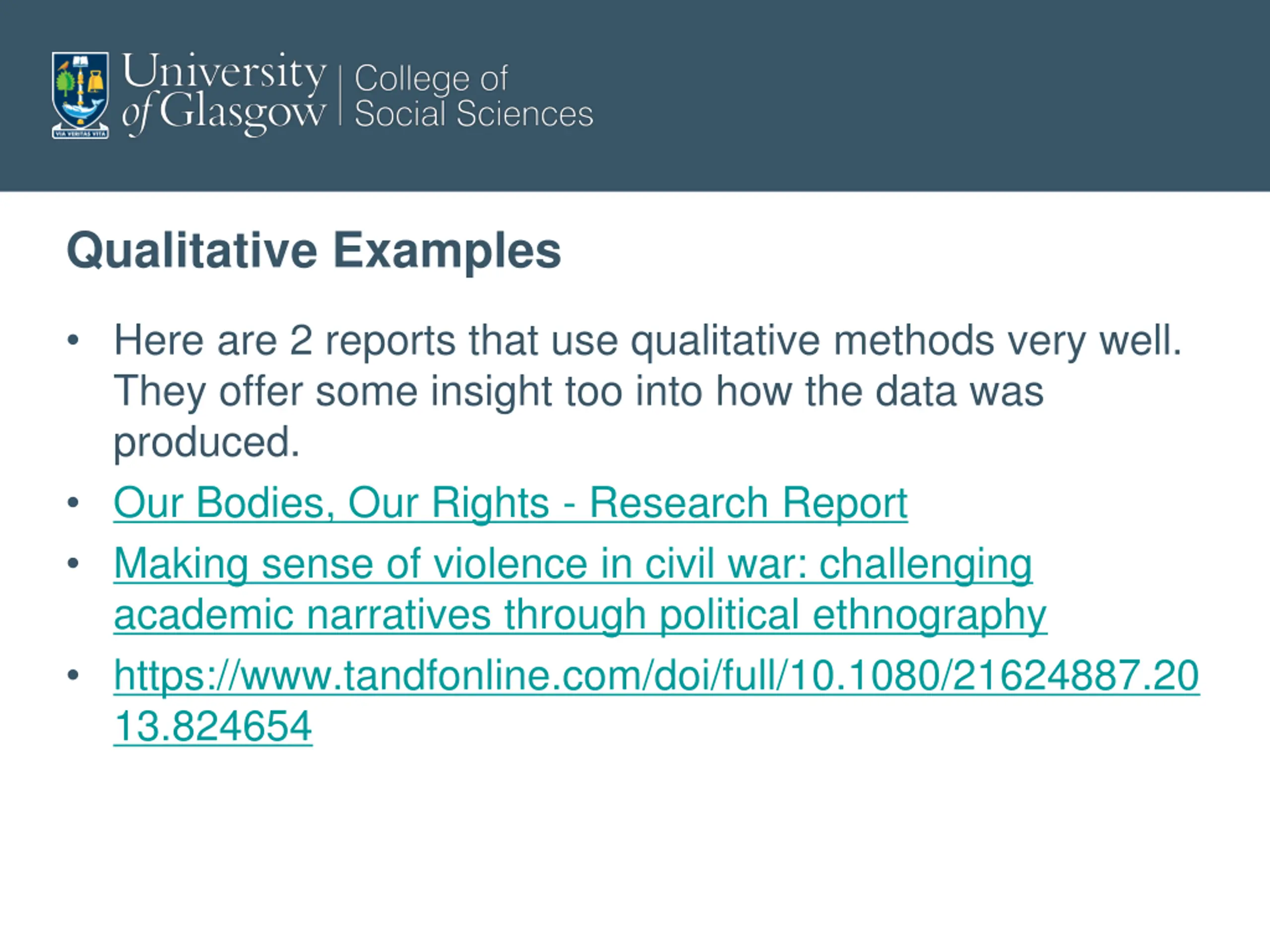The width and height of the screenshot is (1270, 952).
Task: Click the 'College of Social Sciences' text
Action: tap(474, 96)
